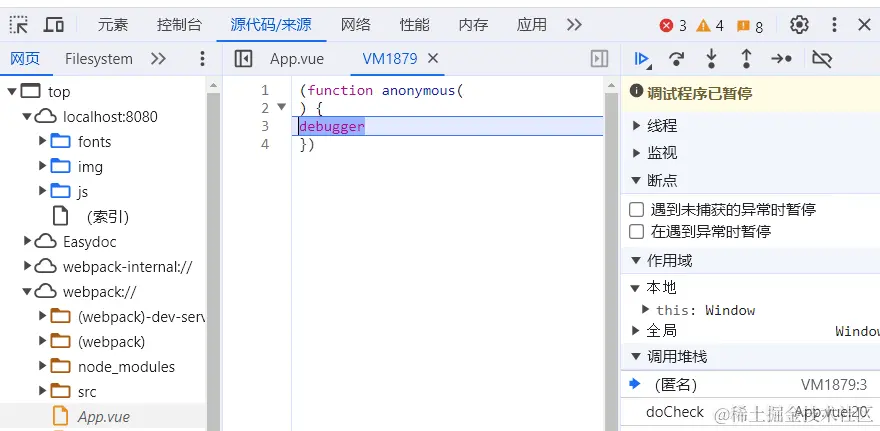Open the 网络 tab

click(x=356, y=25)
